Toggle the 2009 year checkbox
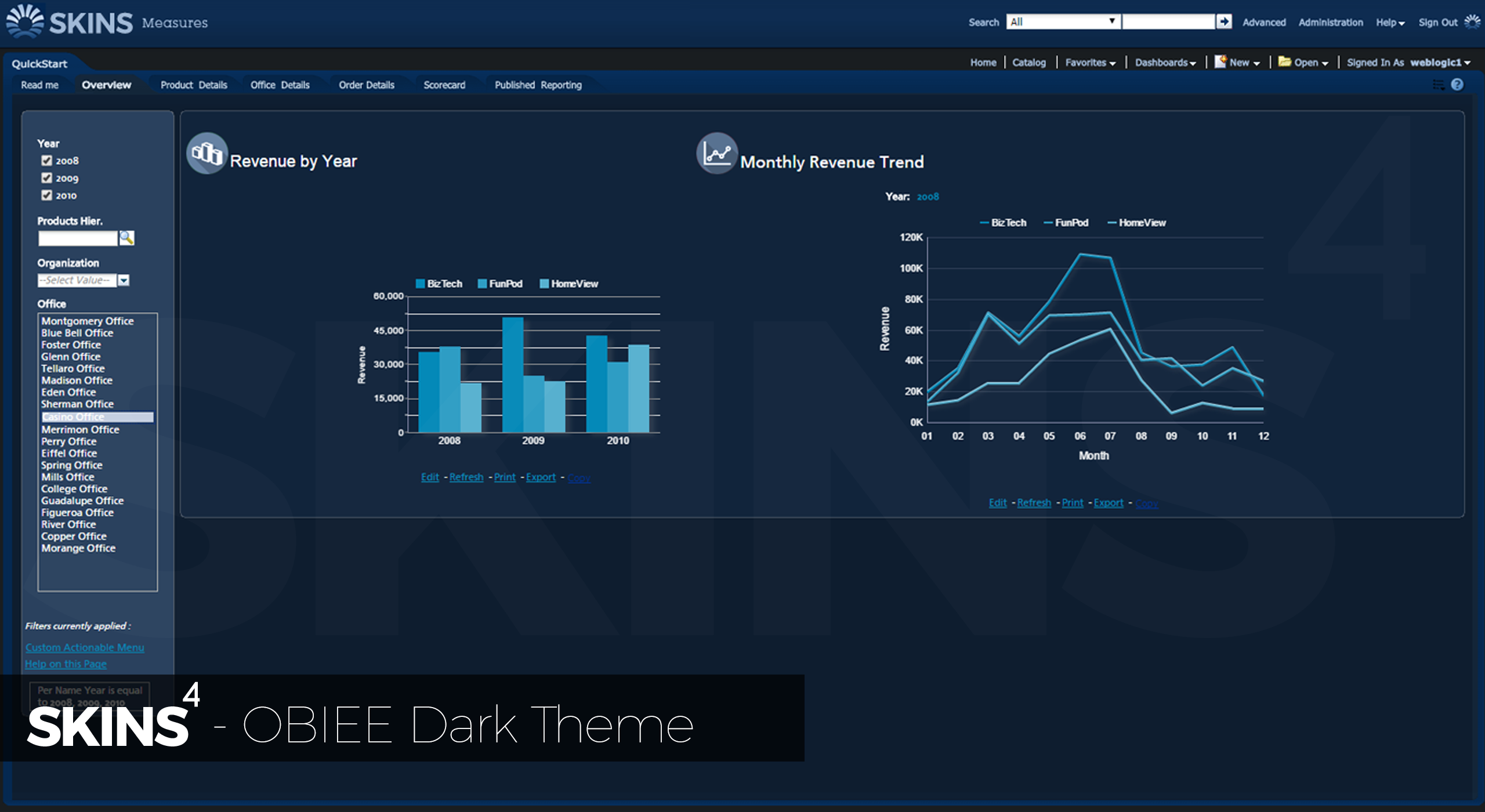 tap(47, 178)
